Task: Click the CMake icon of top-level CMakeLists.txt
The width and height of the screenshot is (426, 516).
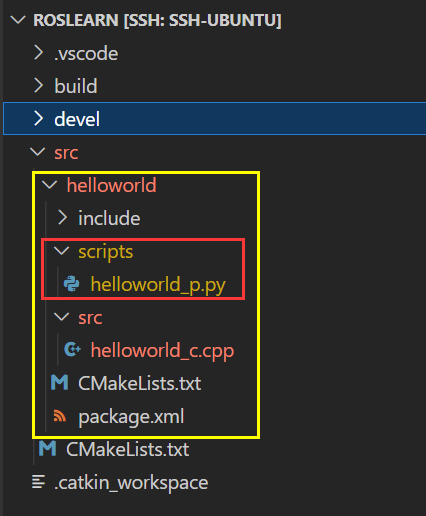Action: point(47,449)
